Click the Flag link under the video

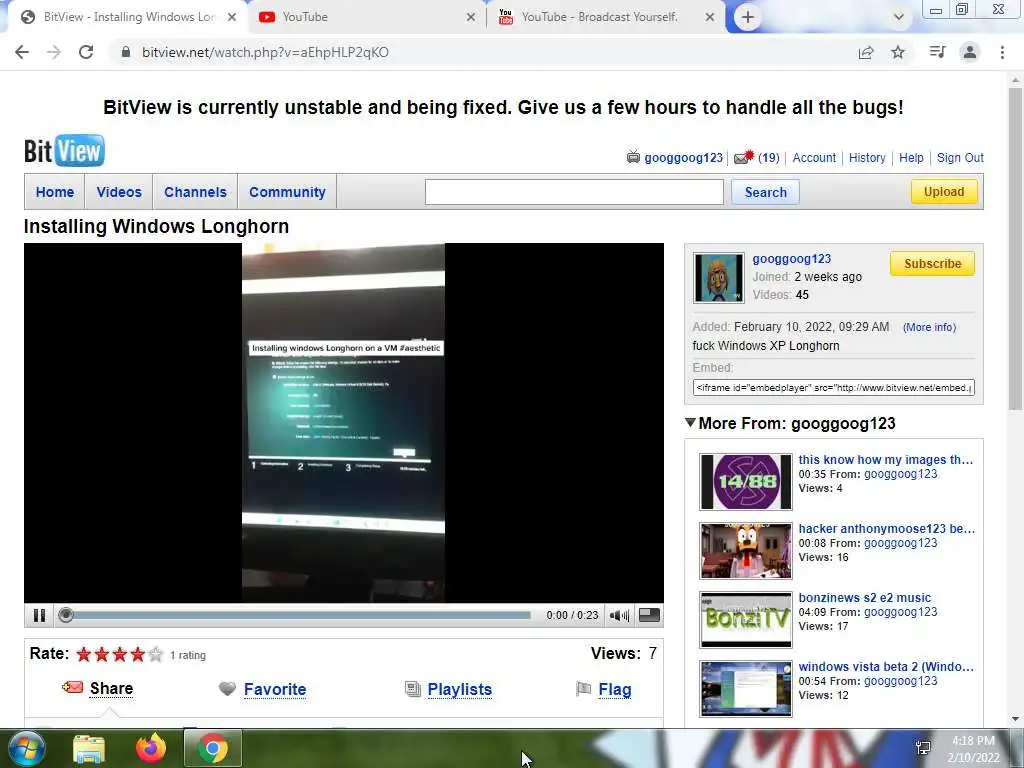pyautogui.click(x=615, y=689)
